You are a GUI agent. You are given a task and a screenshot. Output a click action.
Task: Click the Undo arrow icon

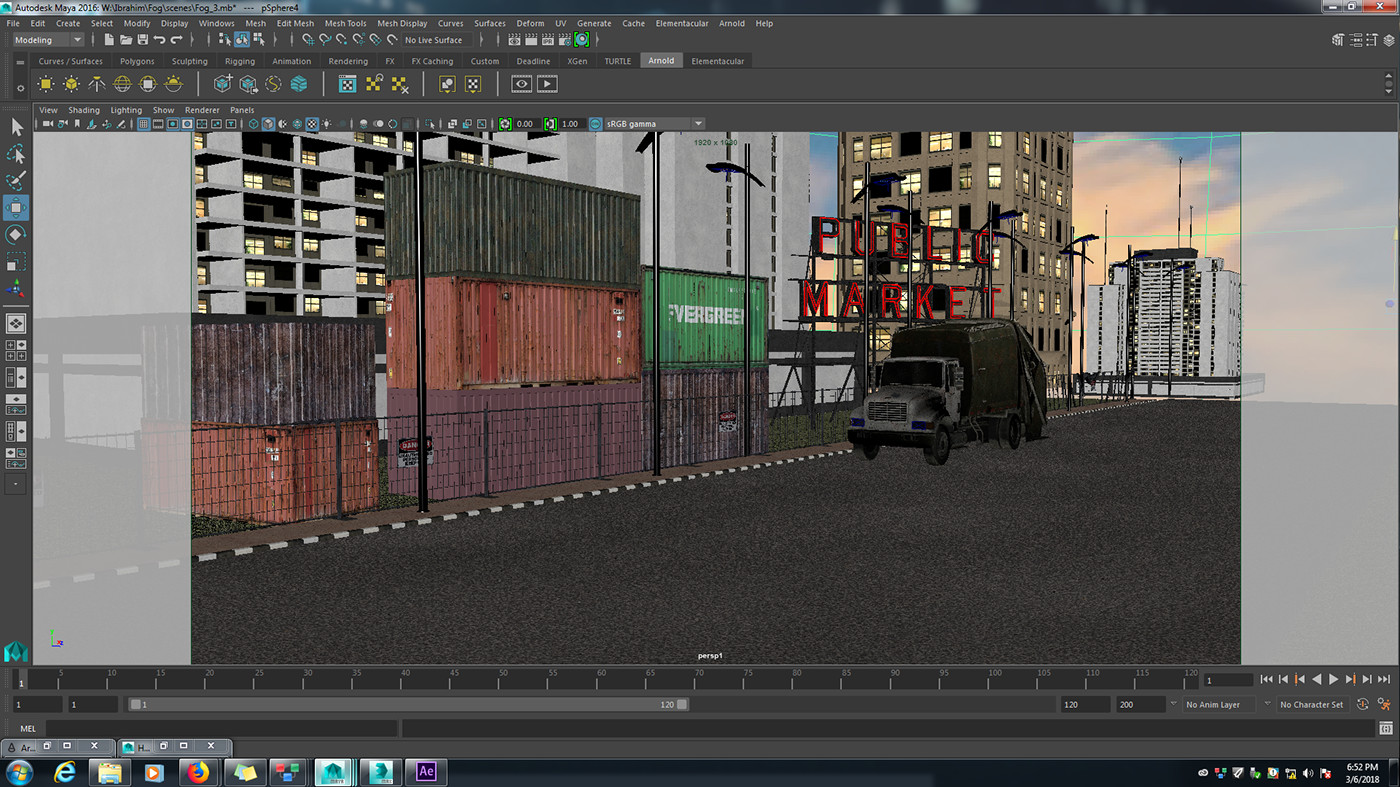point(160,40)
